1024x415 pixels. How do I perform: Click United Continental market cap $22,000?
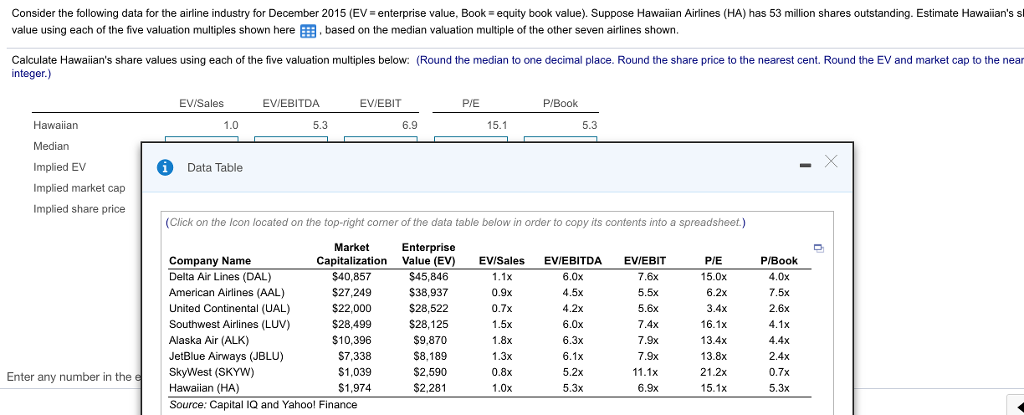click(x=351, y=308)
